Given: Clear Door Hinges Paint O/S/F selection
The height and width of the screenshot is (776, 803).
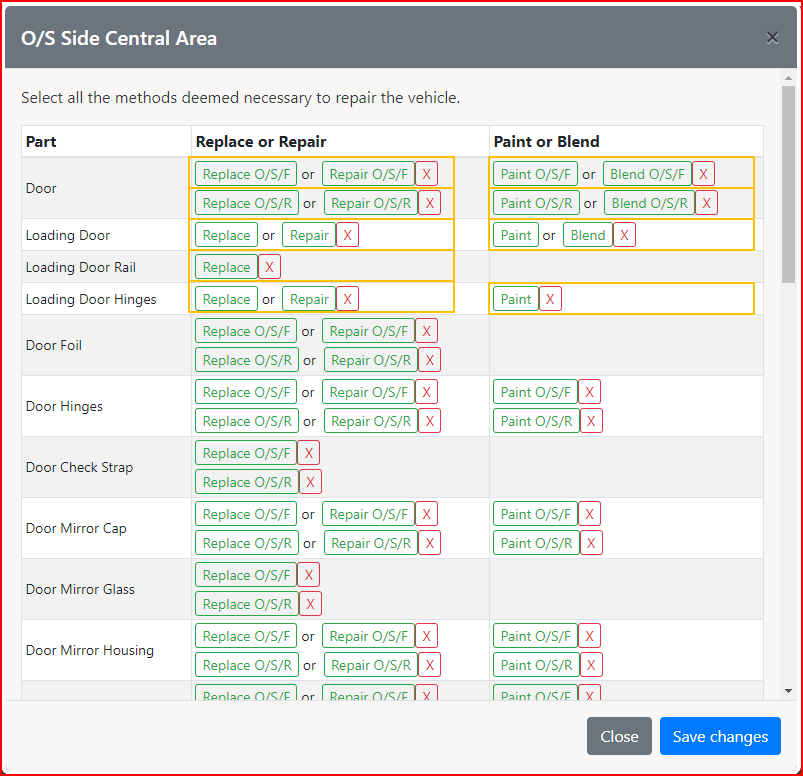Looking at the screenshot, I should point(590,392).
